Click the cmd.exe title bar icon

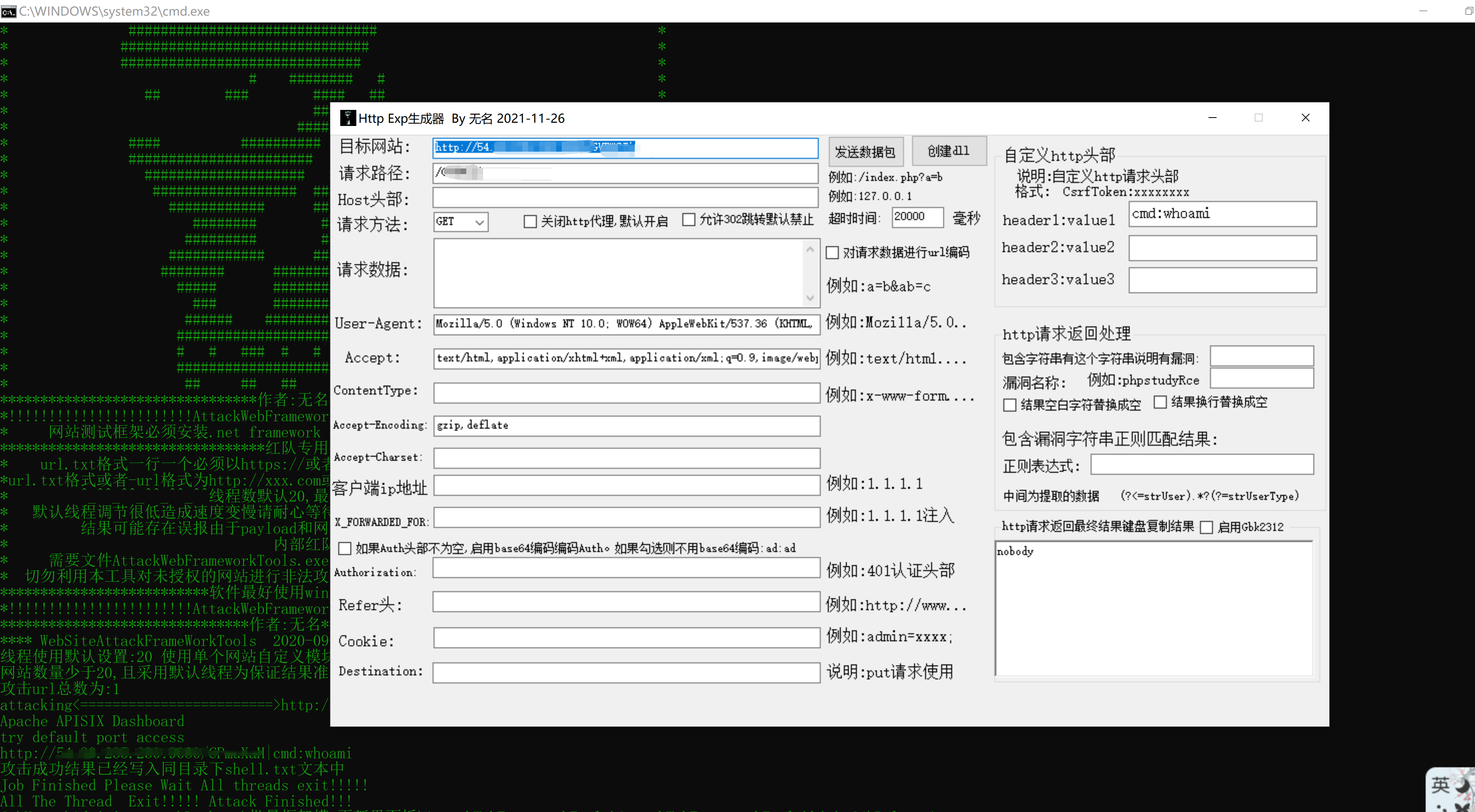8,11
